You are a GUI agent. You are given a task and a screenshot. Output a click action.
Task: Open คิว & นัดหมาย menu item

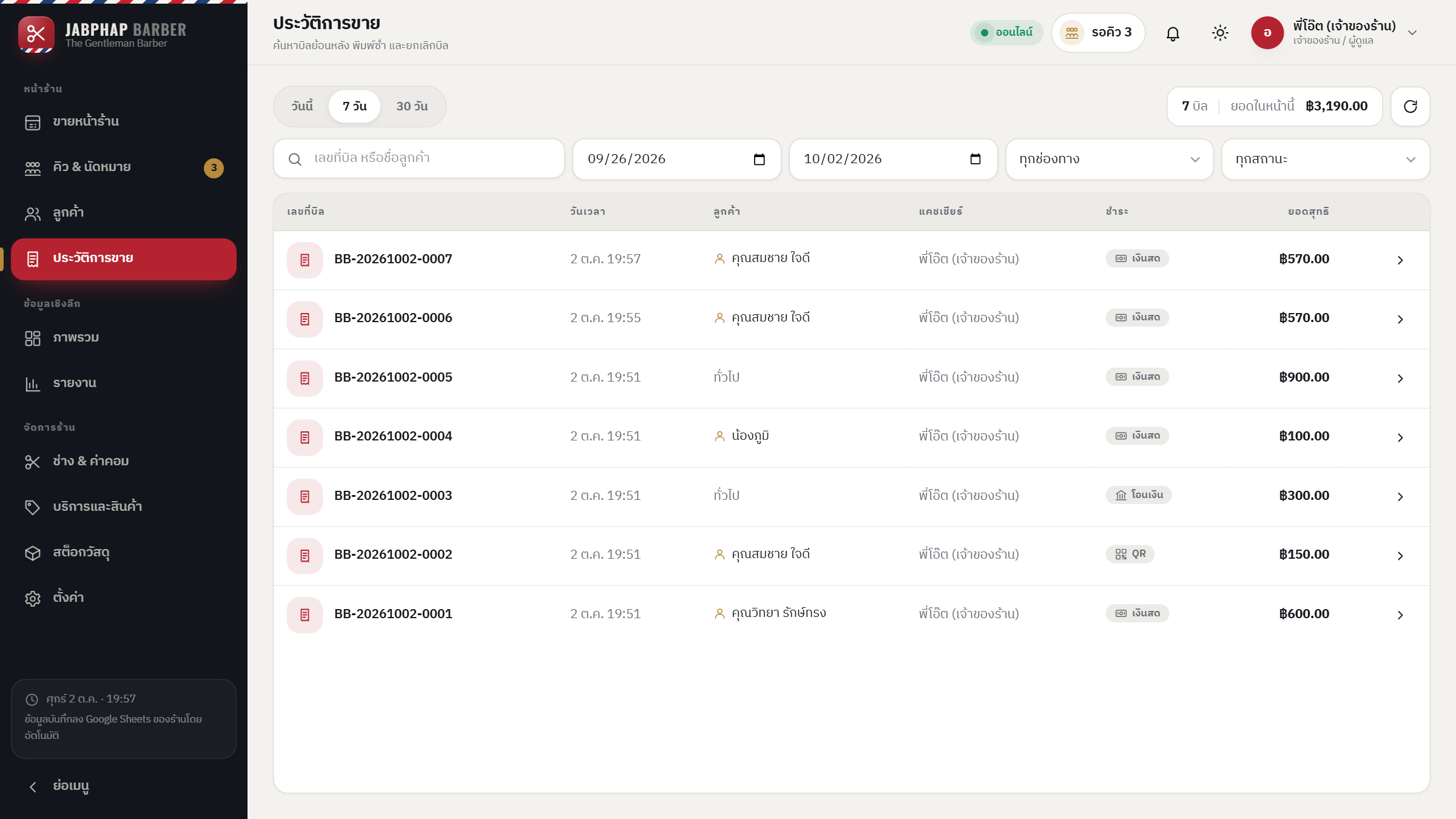click(x=124, y=167)
